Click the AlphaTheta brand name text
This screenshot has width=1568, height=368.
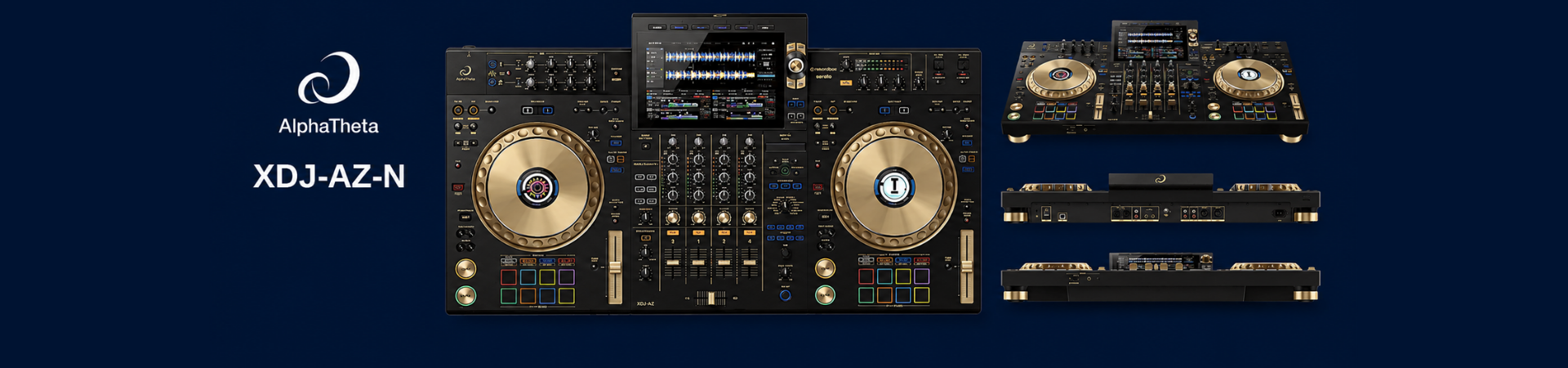tap(328, 126)
